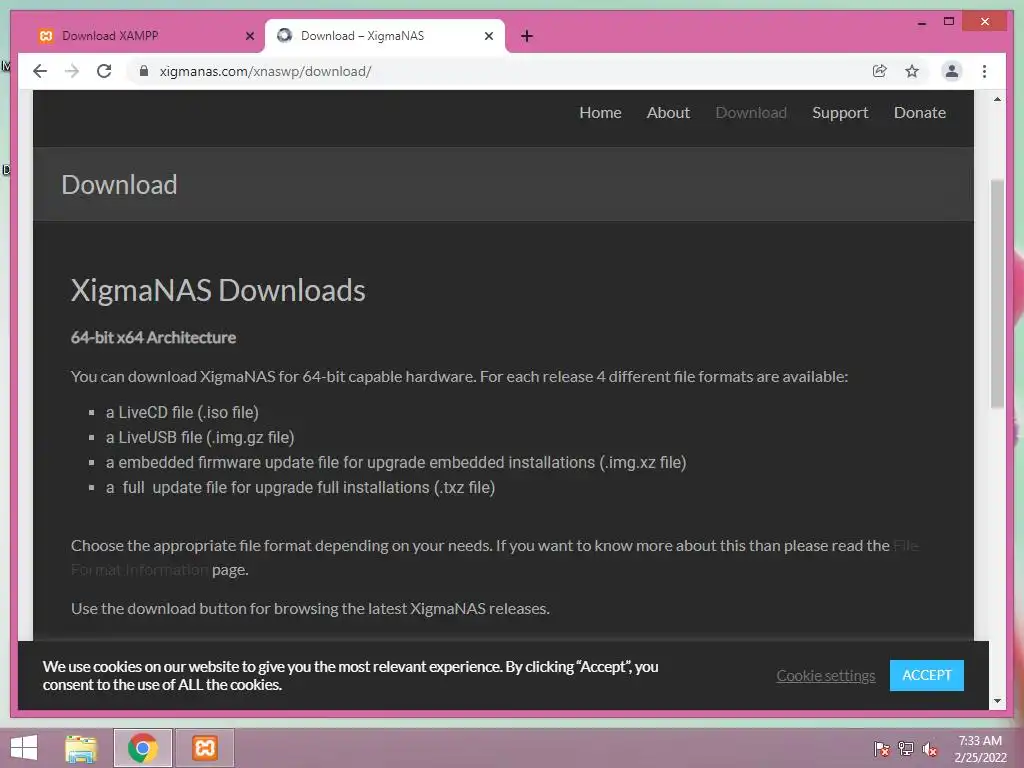This screenshot has width=1024, height=768.
Task: Minimize the Chrome window
Action: tap(921, 22)
